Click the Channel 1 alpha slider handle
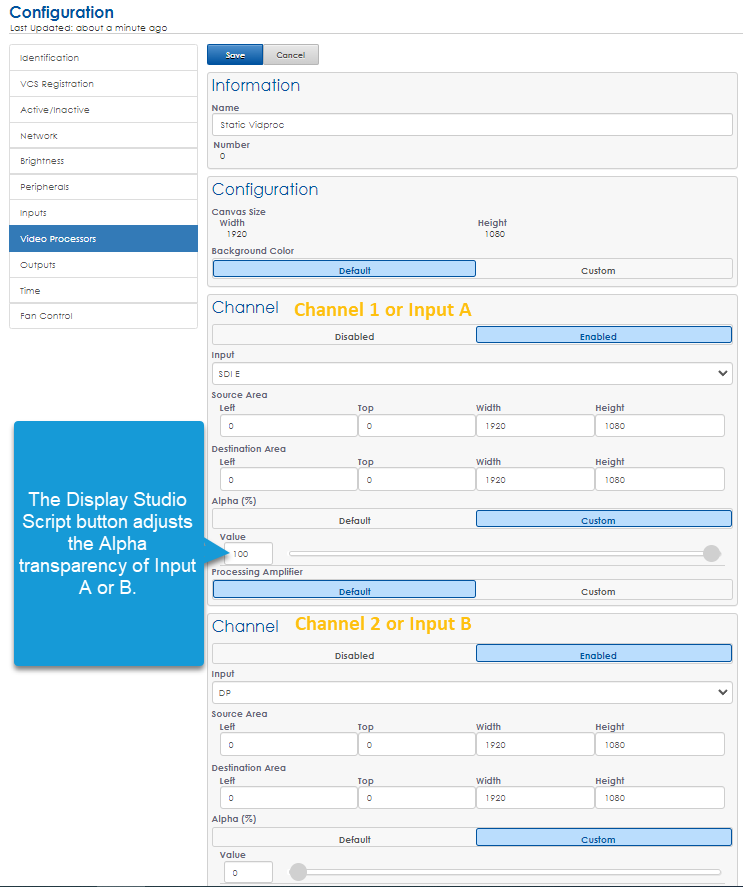The image size is (743, 887). (711, 554)
